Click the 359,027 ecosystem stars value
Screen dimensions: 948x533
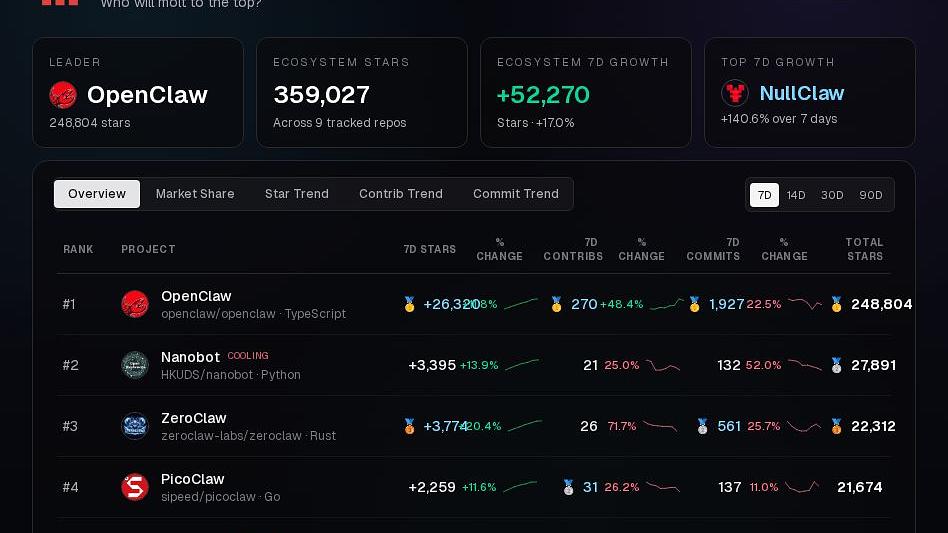point(321,95)
